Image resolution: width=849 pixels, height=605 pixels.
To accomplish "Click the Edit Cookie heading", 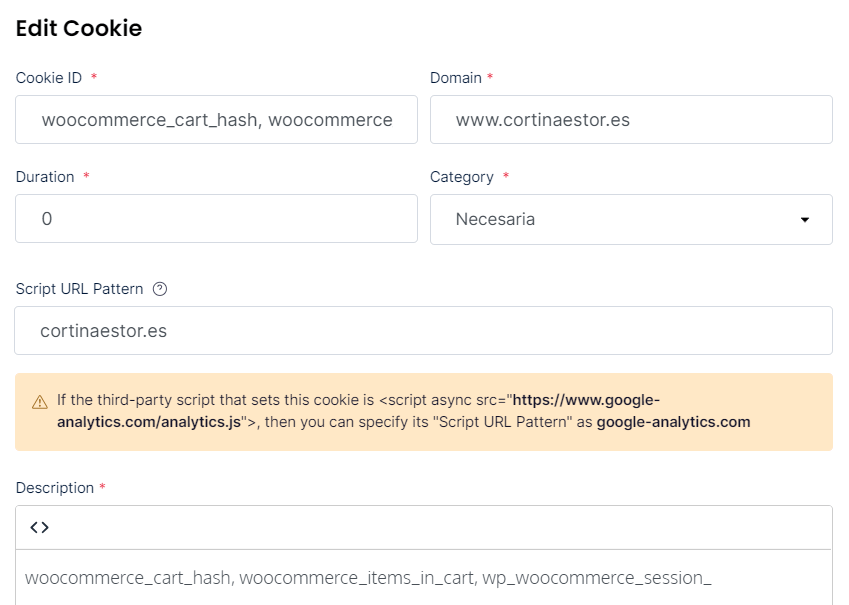I will pos(79,28).
